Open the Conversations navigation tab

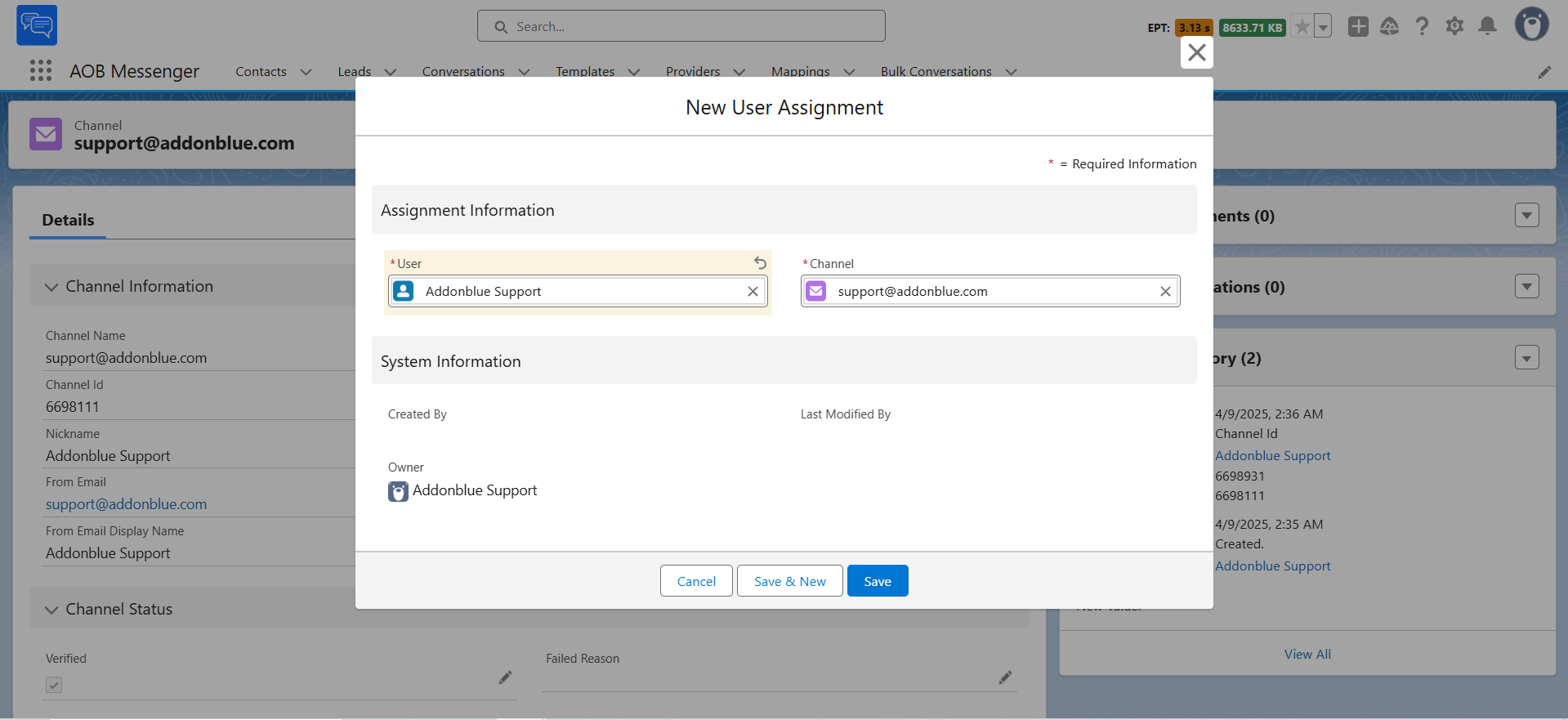point(463,72)
